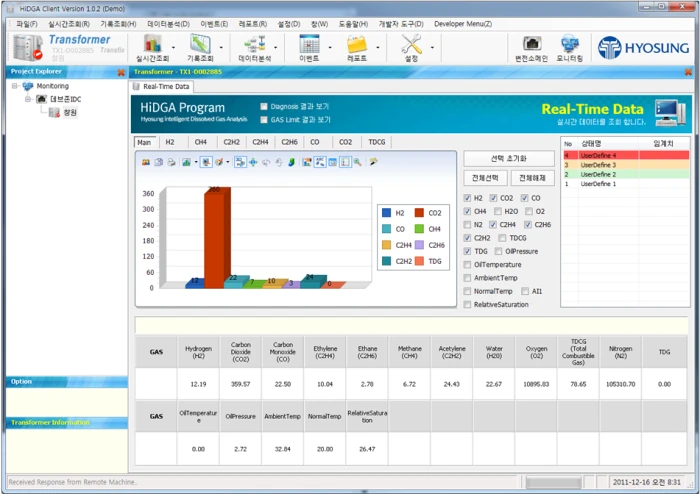Screen dimensions: 700x494
Task: Click the chart properties wand icon
Action: (x=373, y=162)
